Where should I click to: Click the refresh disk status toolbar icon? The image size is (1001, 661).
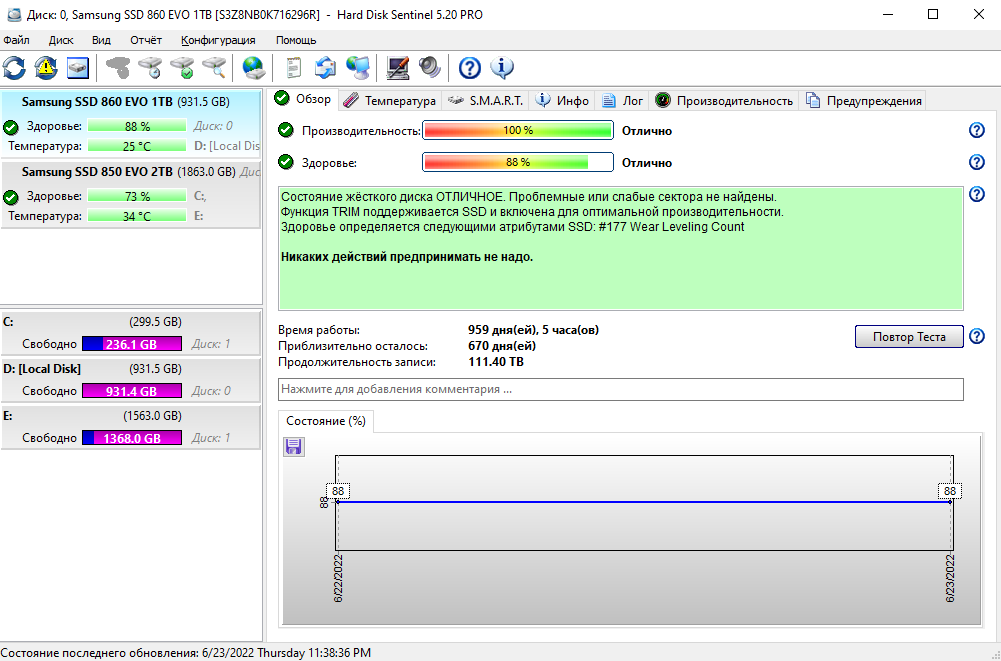[15, 67]
